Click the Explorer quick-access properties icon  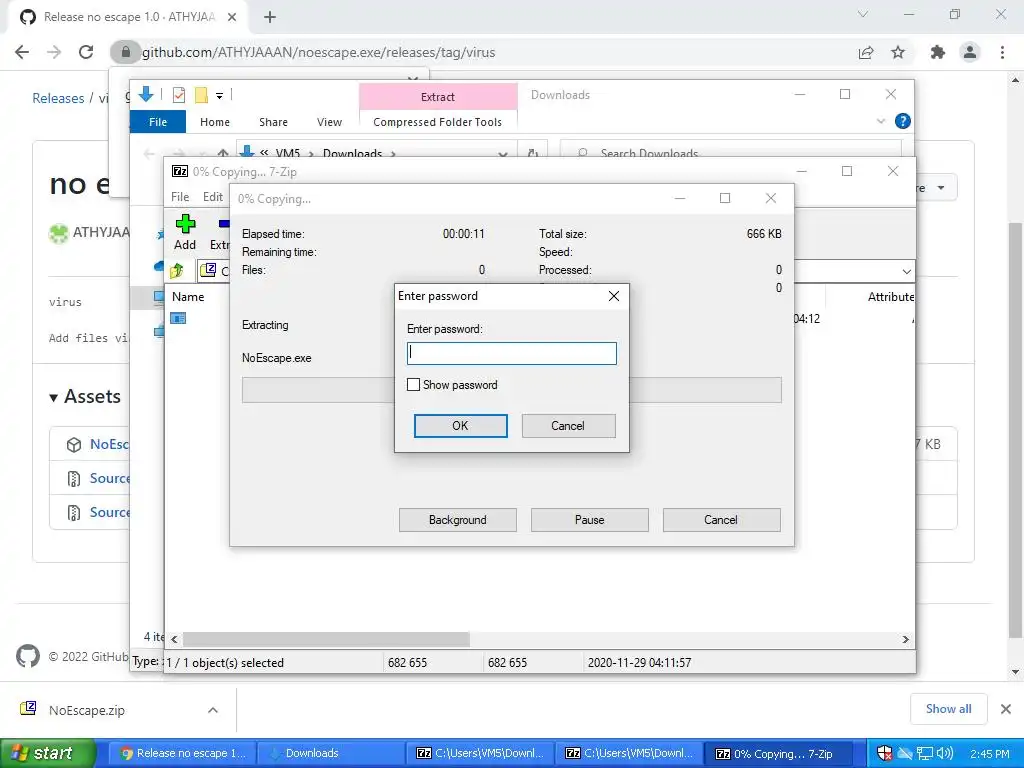click(x=178, y=95)
